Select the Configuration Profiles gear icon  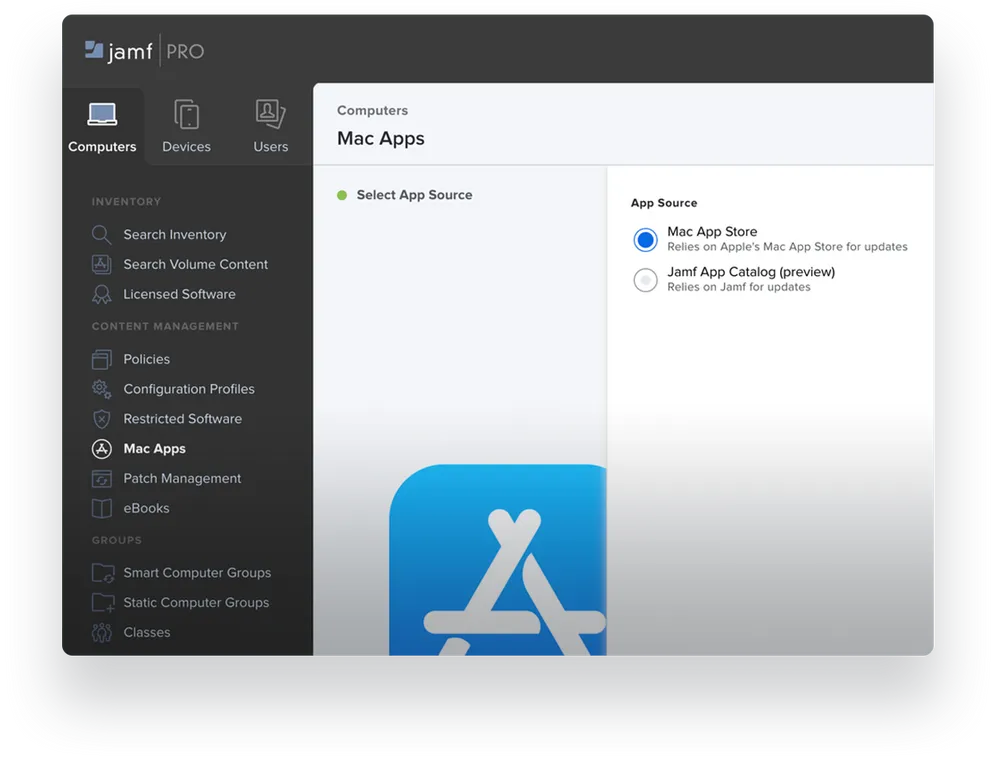click(x=101, y=388)
